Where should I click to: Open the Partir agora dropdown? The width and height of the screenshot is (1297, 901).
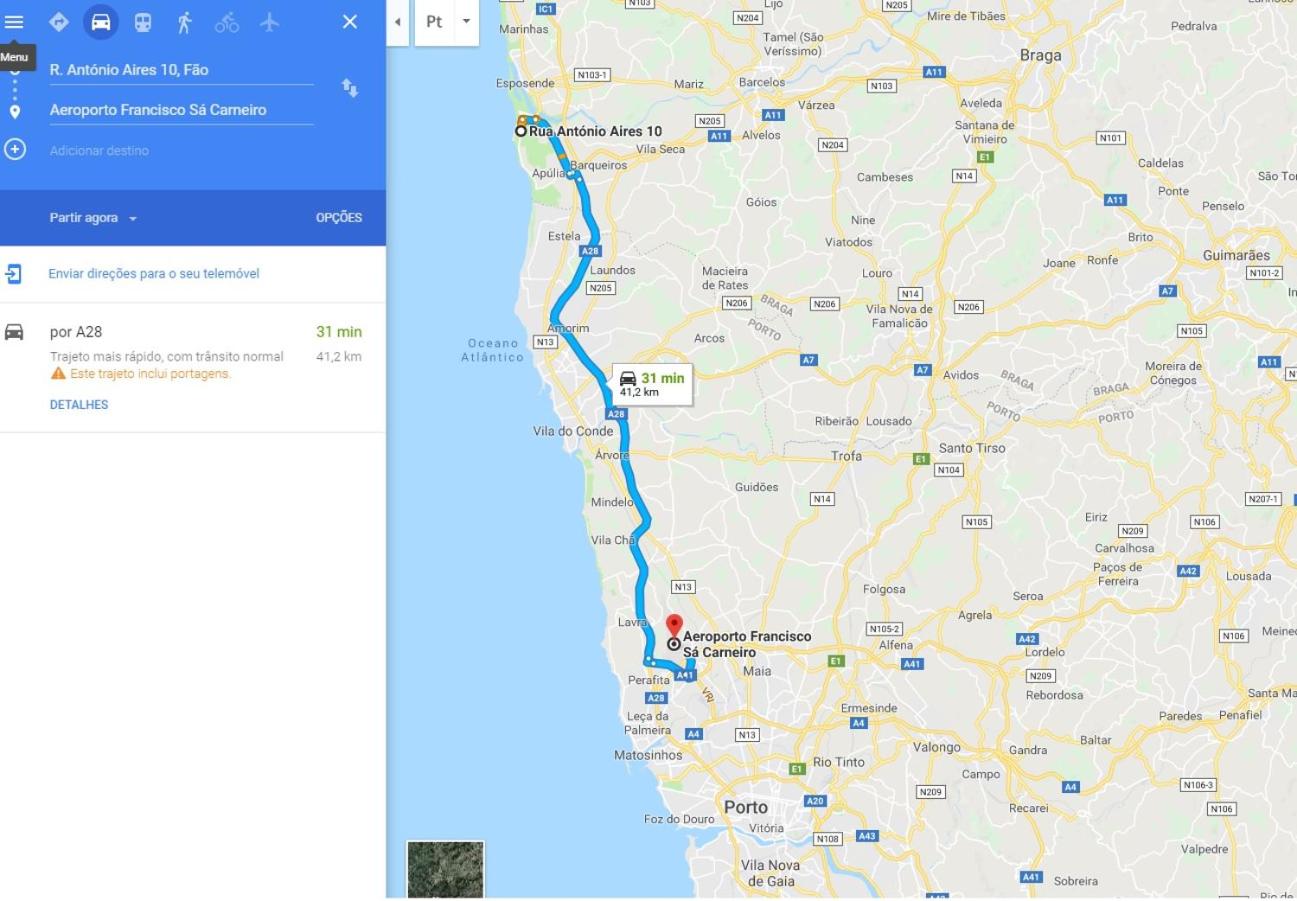tap(93, 218)
